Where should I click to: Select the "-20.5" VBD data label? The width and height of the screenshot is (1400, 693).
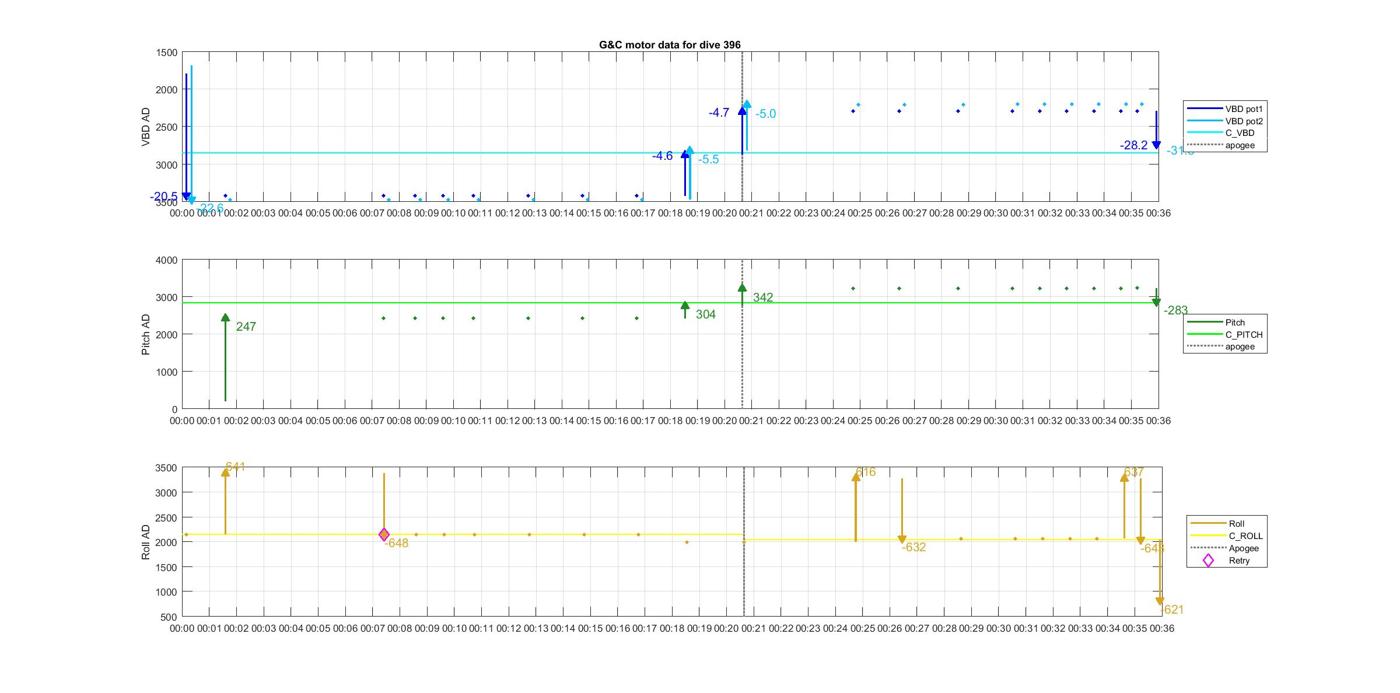[164, 197]
